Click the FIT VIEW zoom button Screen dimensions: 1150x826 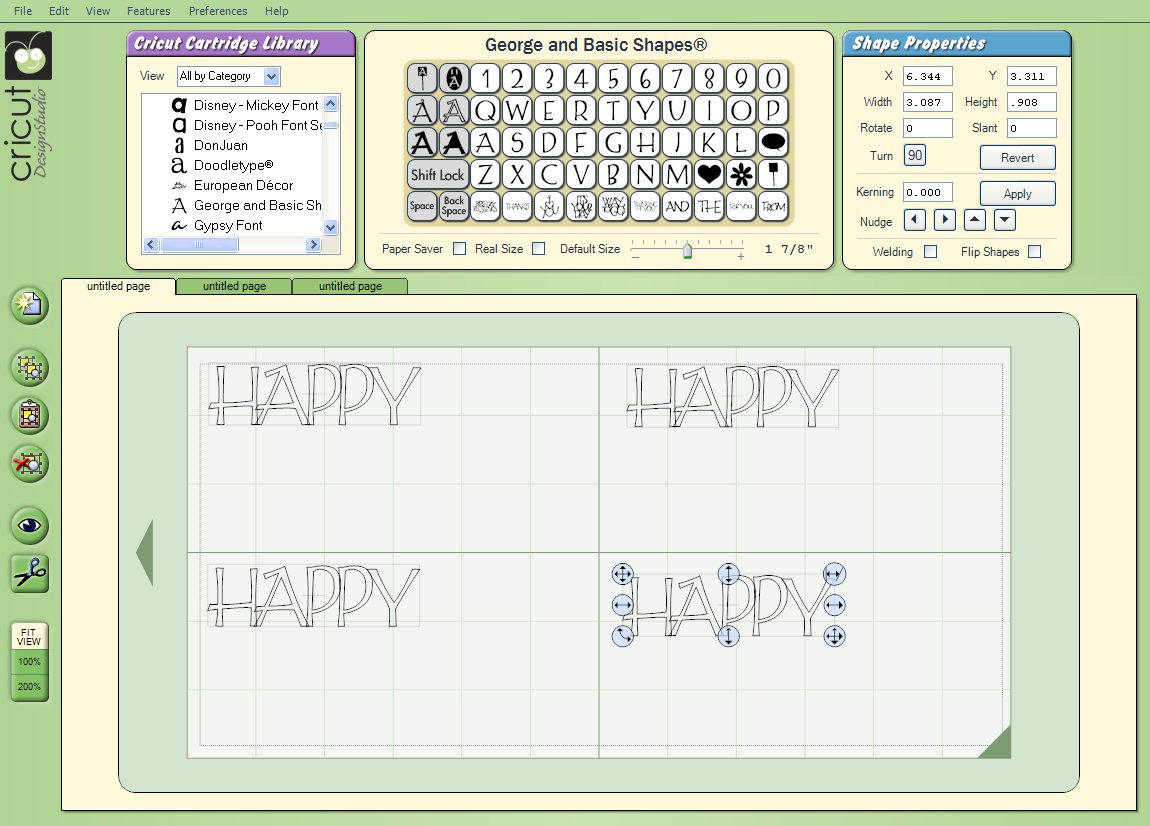tap(29, 636)
